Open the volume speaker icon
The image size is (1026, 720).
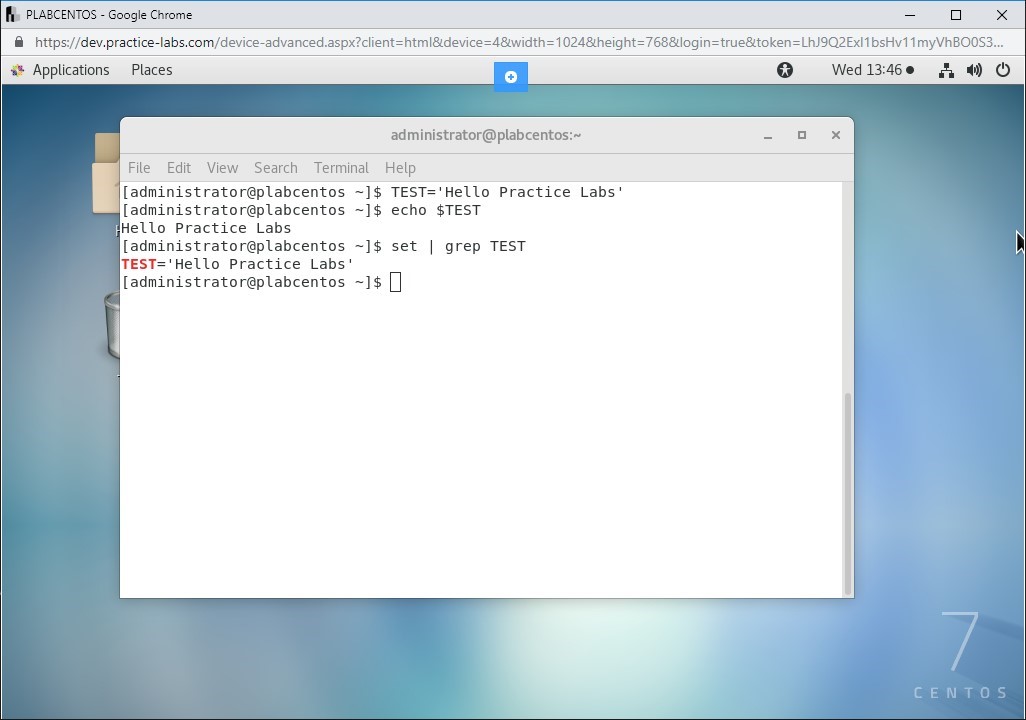974,70
